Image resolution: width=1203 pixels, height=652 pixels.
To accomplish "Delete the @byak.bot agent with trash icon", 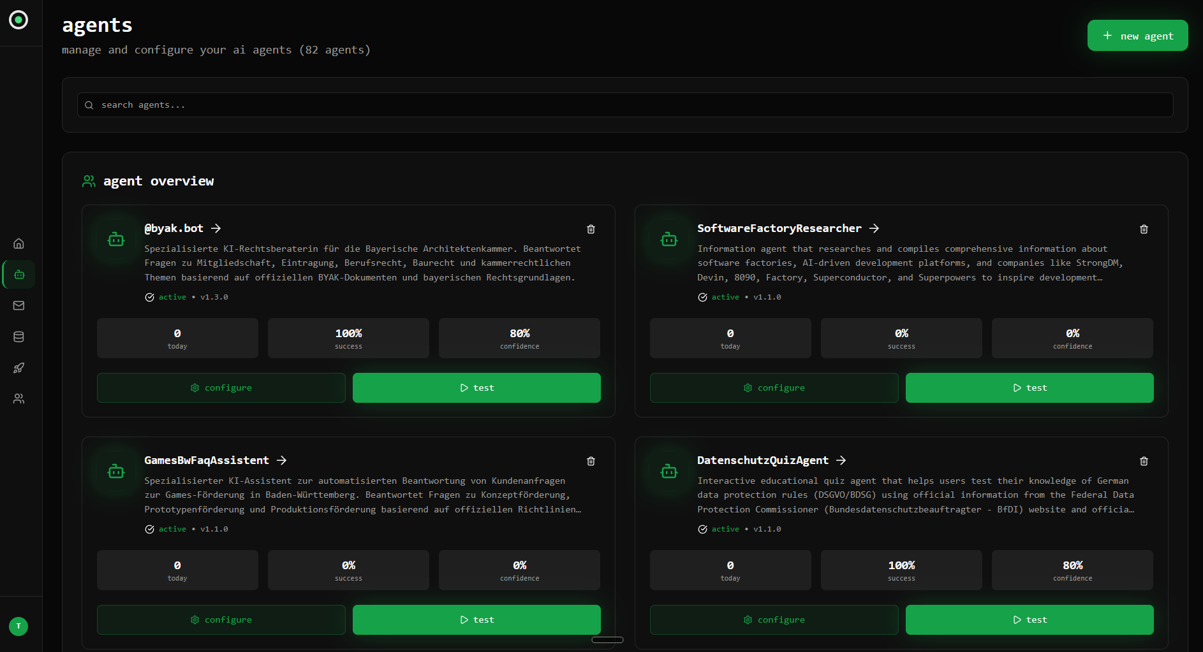I will pos(591,229).
